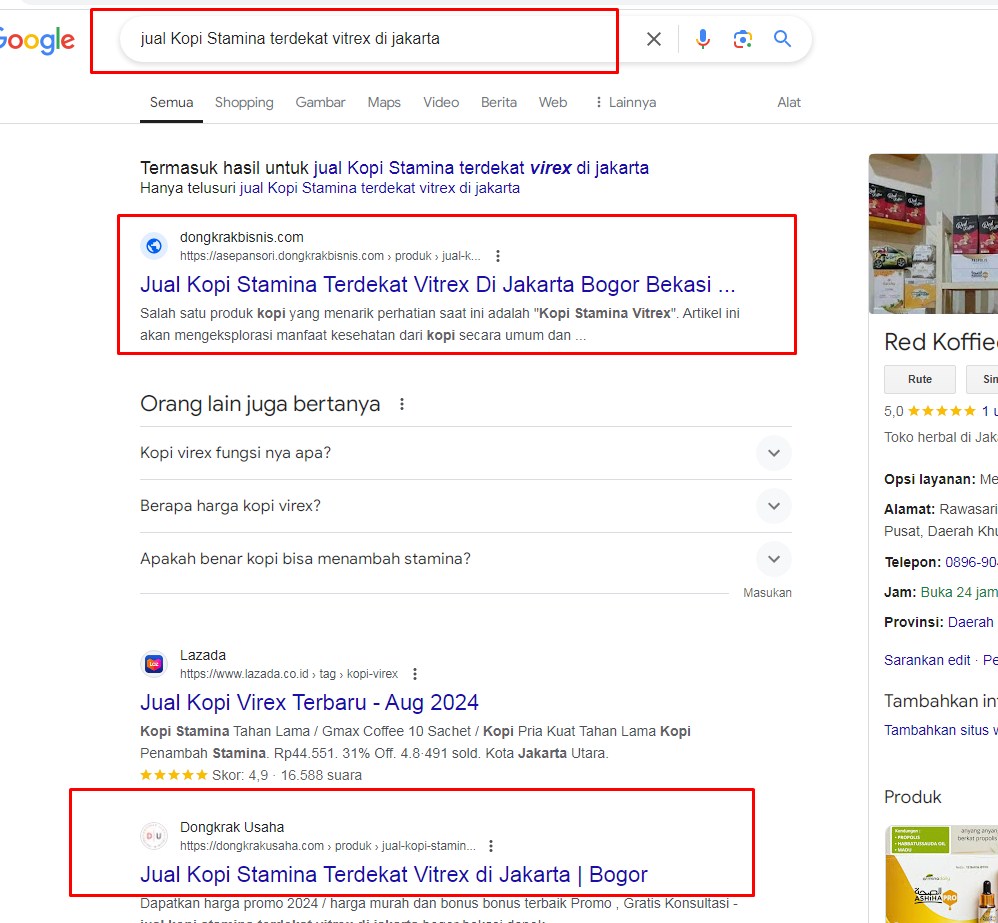Open Jual Kopi Stamina Jakarta | Bogor result

(393, 875)
